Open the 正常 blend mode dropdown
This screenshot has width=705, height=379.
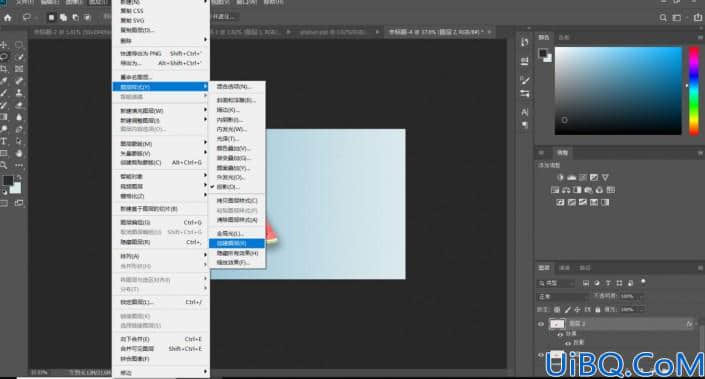[x=563, y=297]
